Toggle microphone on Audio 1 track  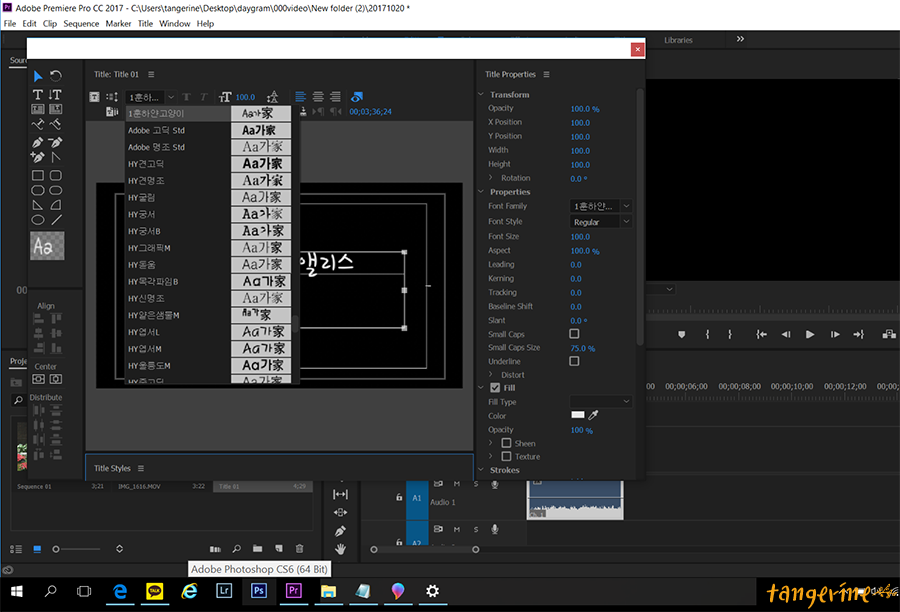(494, 485)
